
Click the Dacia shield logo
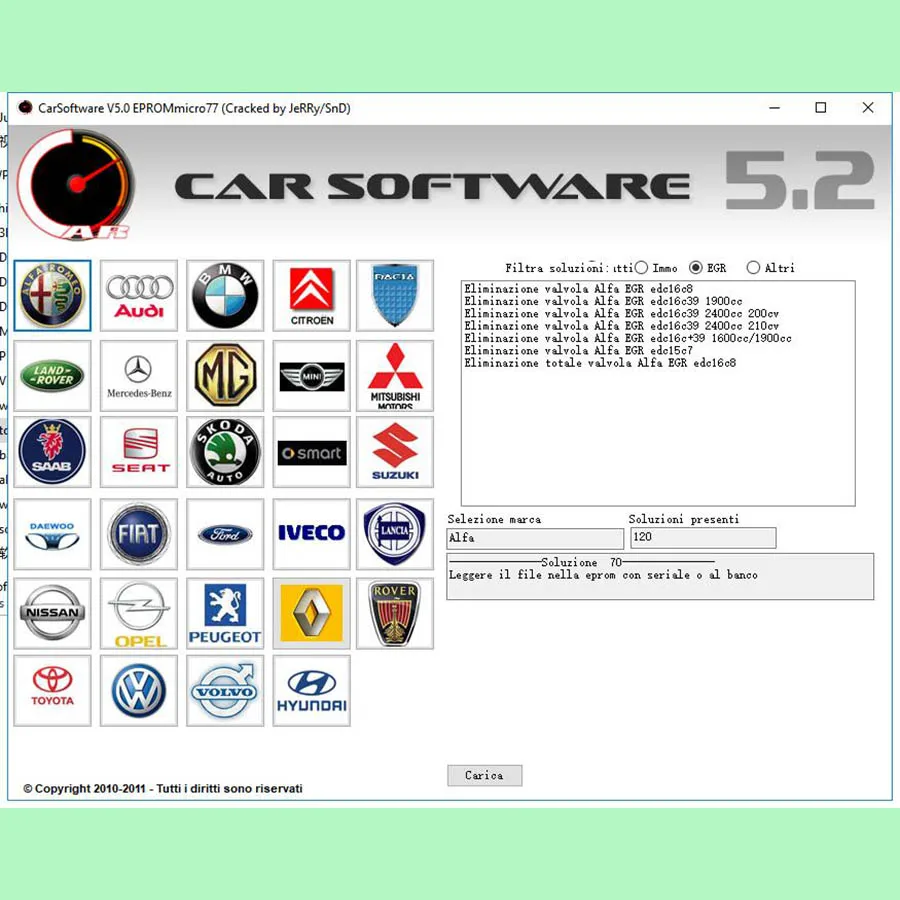tap(395, 296)
